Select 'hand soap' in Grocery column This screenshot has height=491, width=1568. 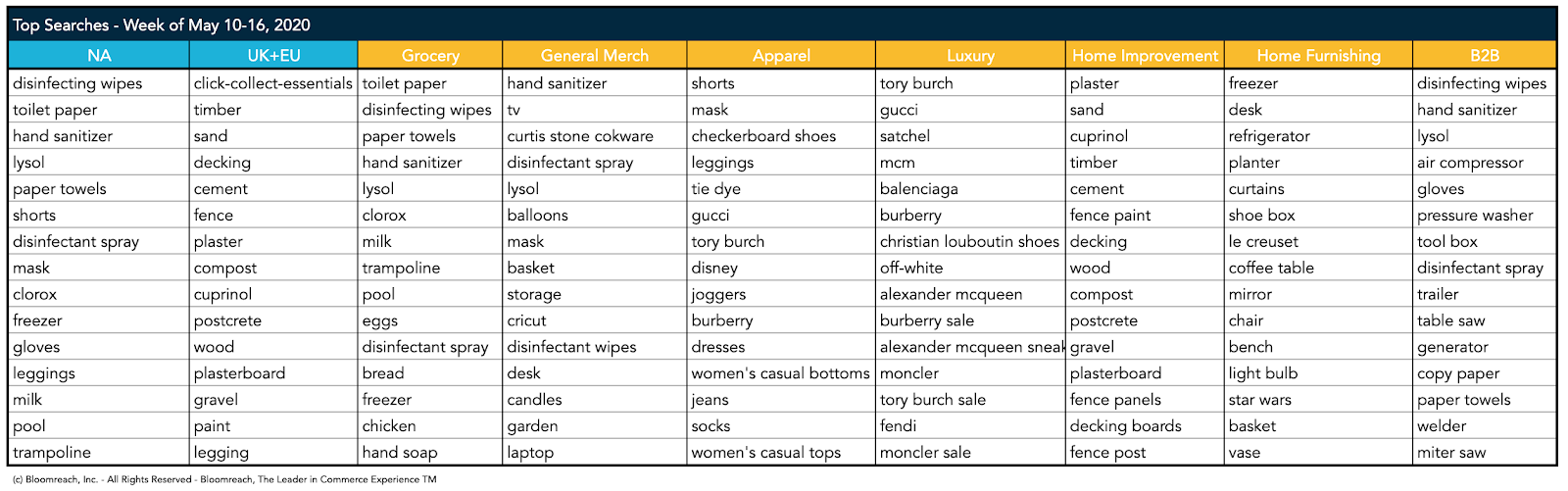(x=400, y=453)
